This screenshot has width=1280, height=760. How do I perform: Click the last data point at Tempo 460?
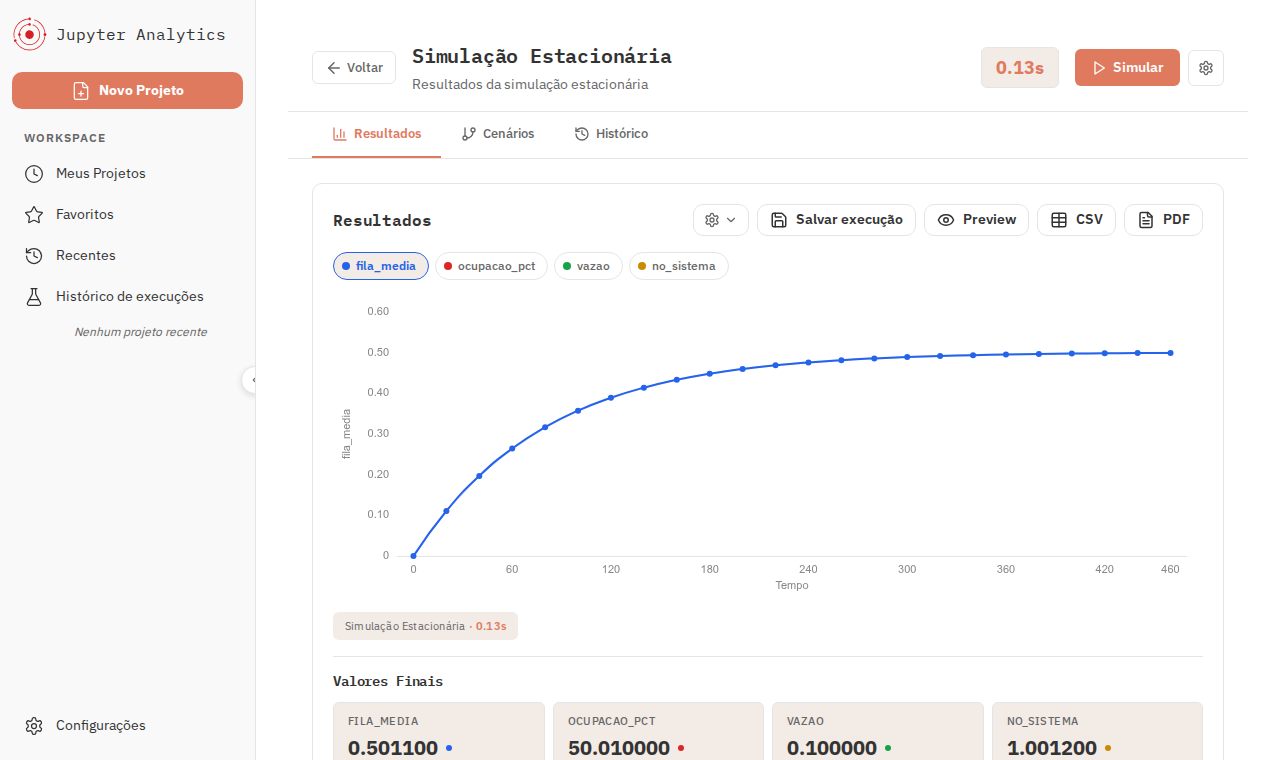pos(1170,353)
